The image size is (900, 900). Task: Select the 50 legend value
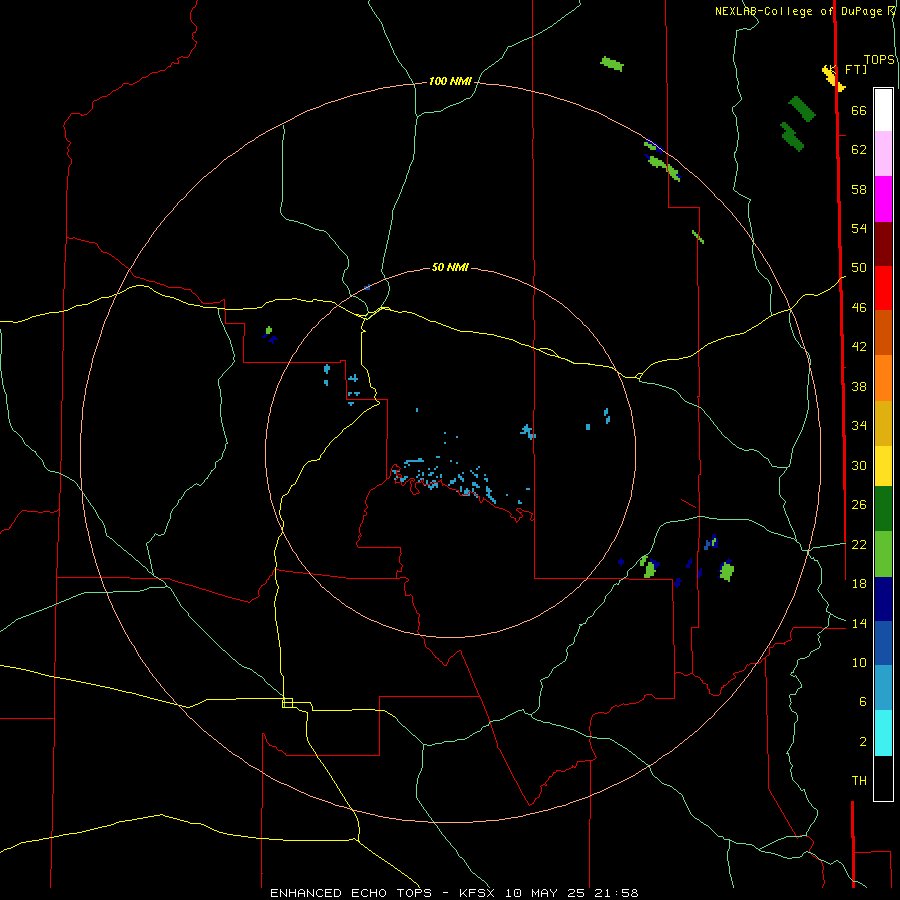[859, 267]
